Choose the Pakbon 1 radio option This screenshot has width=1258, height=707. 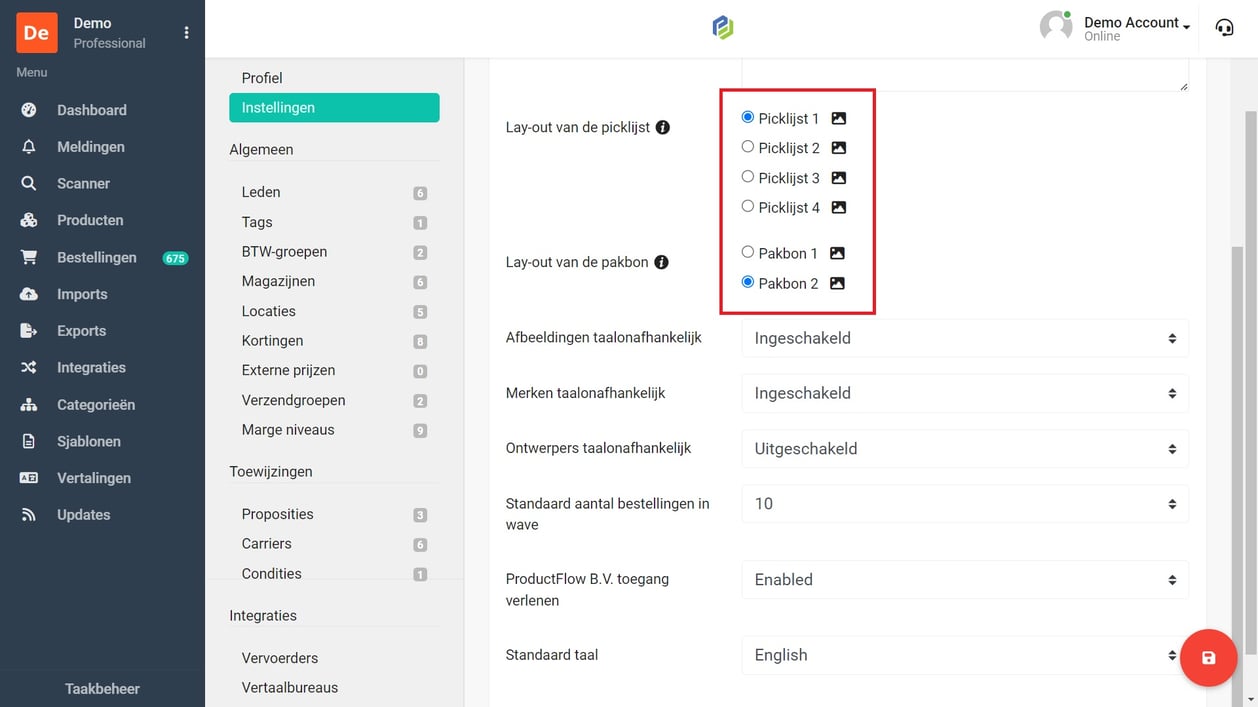coord(748,252)
